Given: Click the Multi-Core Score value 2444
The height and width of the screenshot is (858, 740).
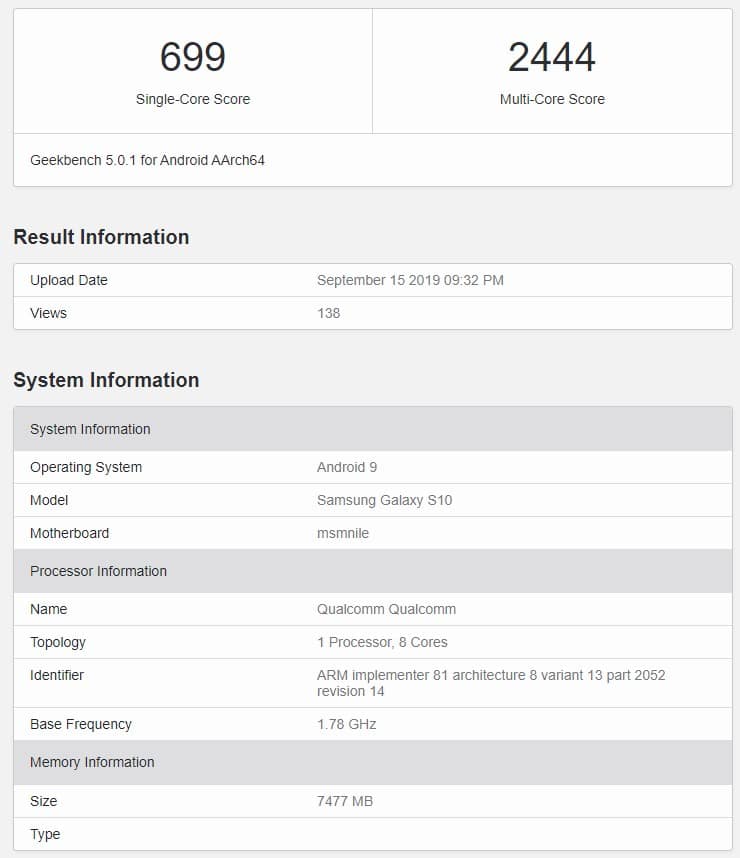Looking at the screenshot, I should coord(552,57).
